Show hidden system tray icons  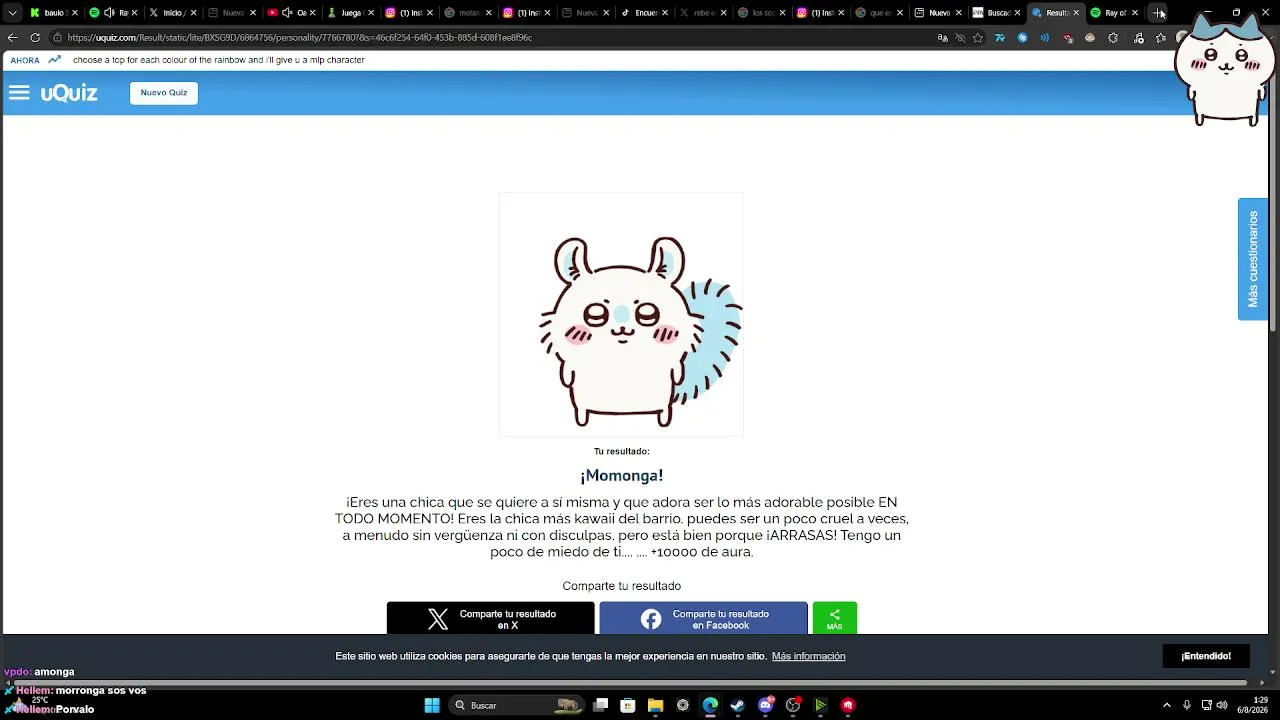(x=1166, y=705)
